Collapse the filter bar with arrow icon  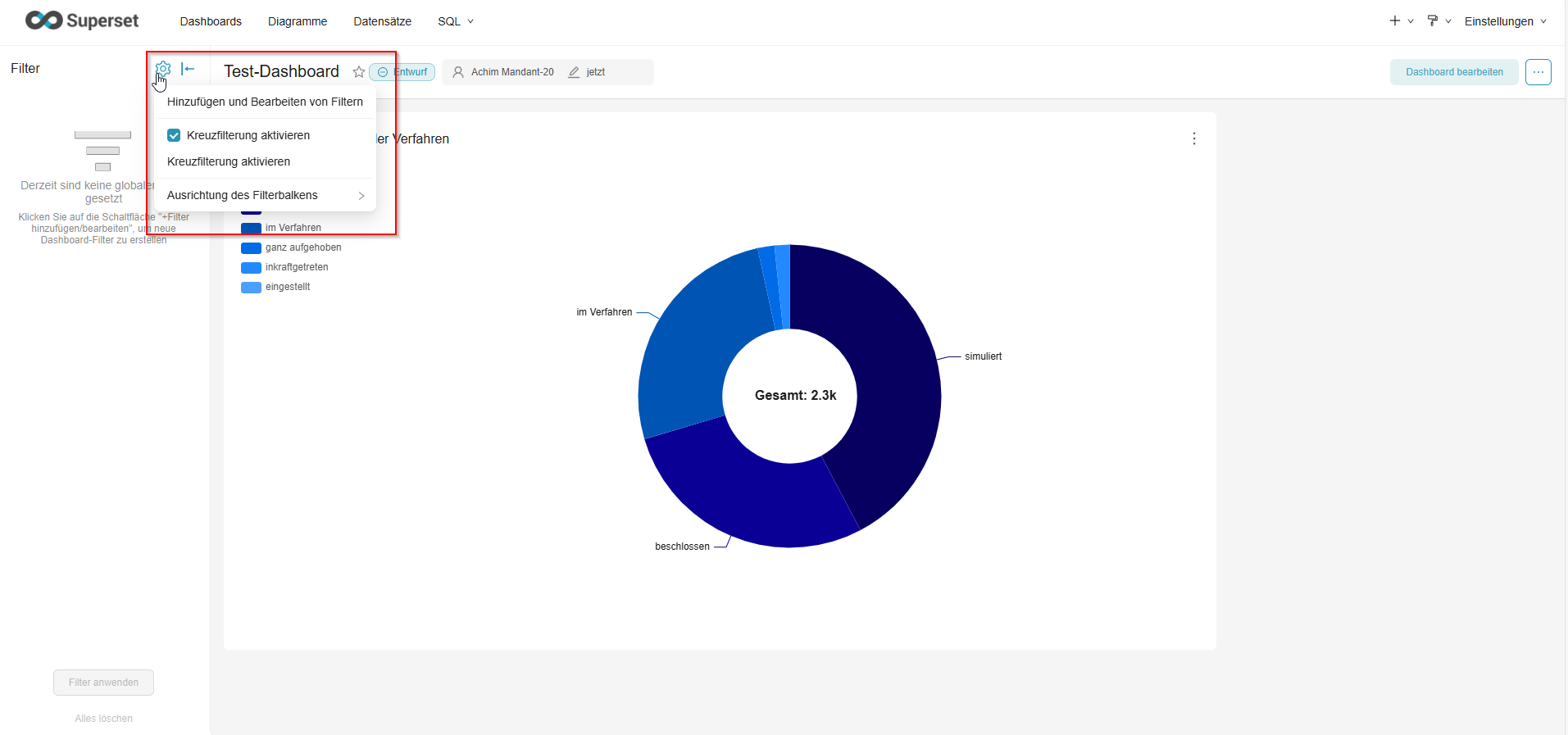coord(188,69)
